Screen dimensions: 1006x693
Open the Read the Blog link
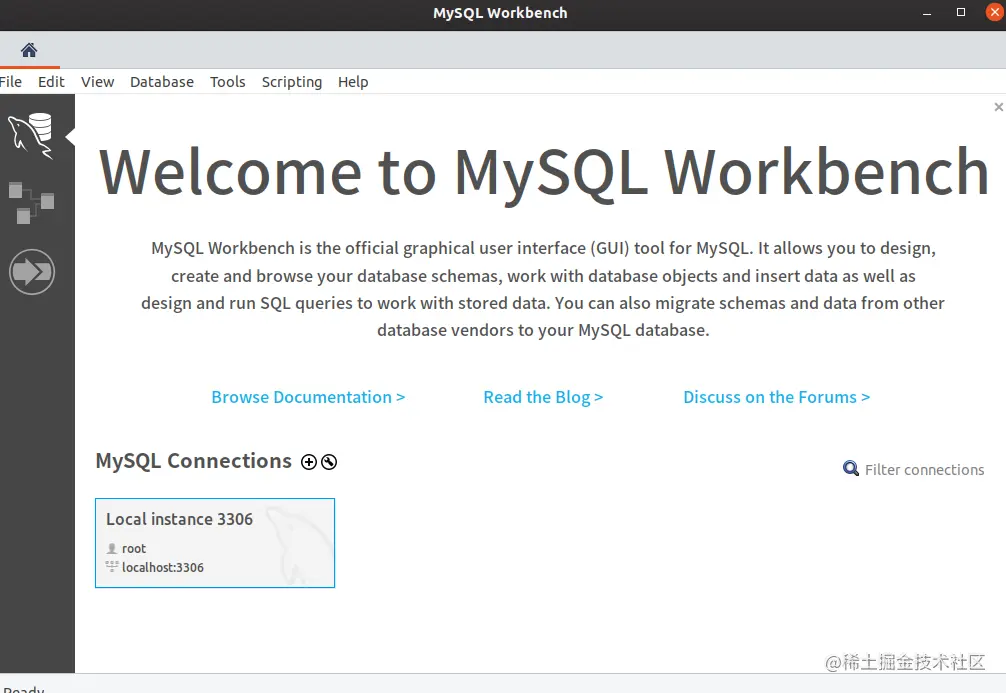coord(543,397)
